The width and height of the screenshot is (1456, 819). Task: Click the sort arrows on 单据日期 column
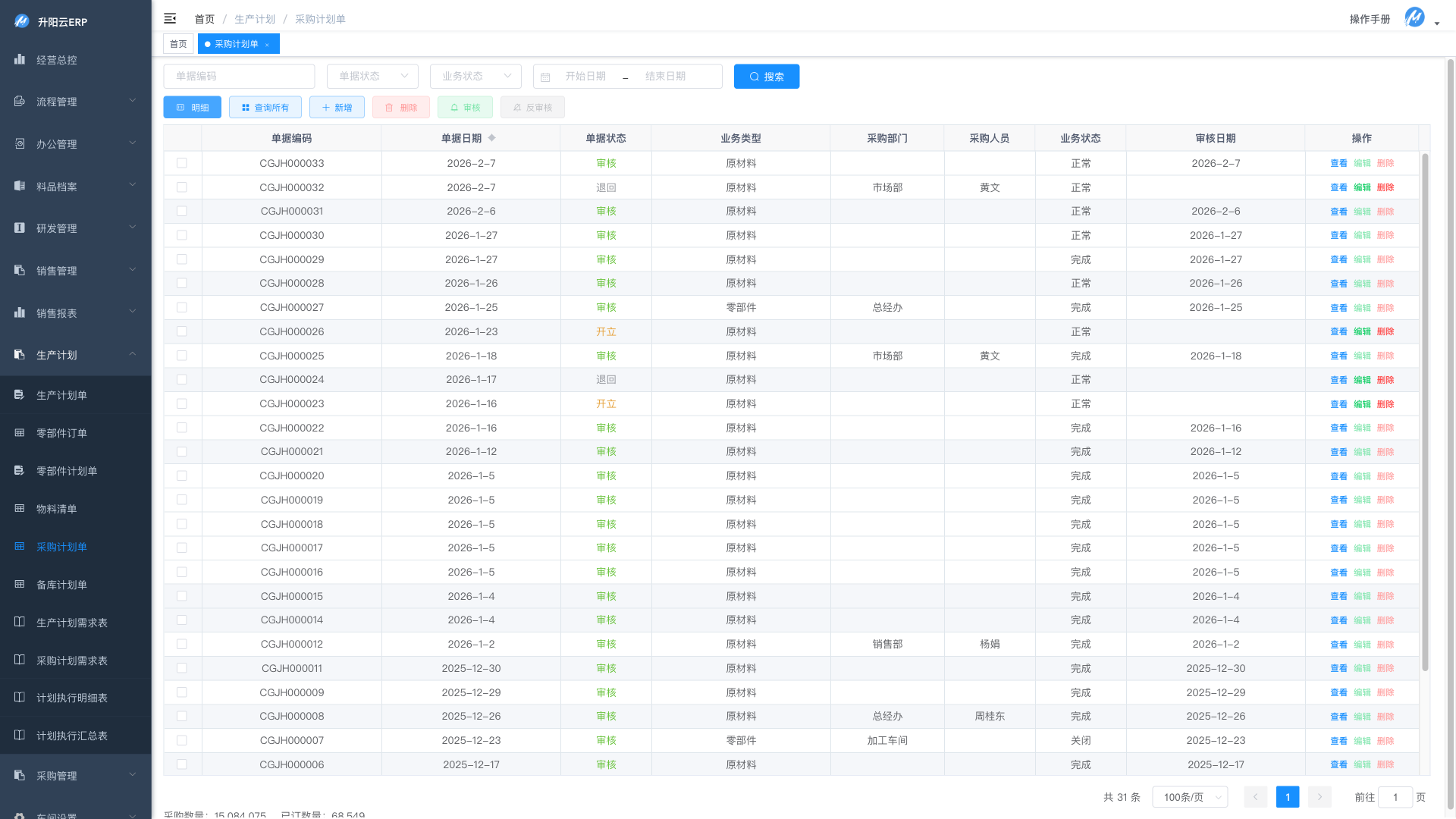point(491,138)
